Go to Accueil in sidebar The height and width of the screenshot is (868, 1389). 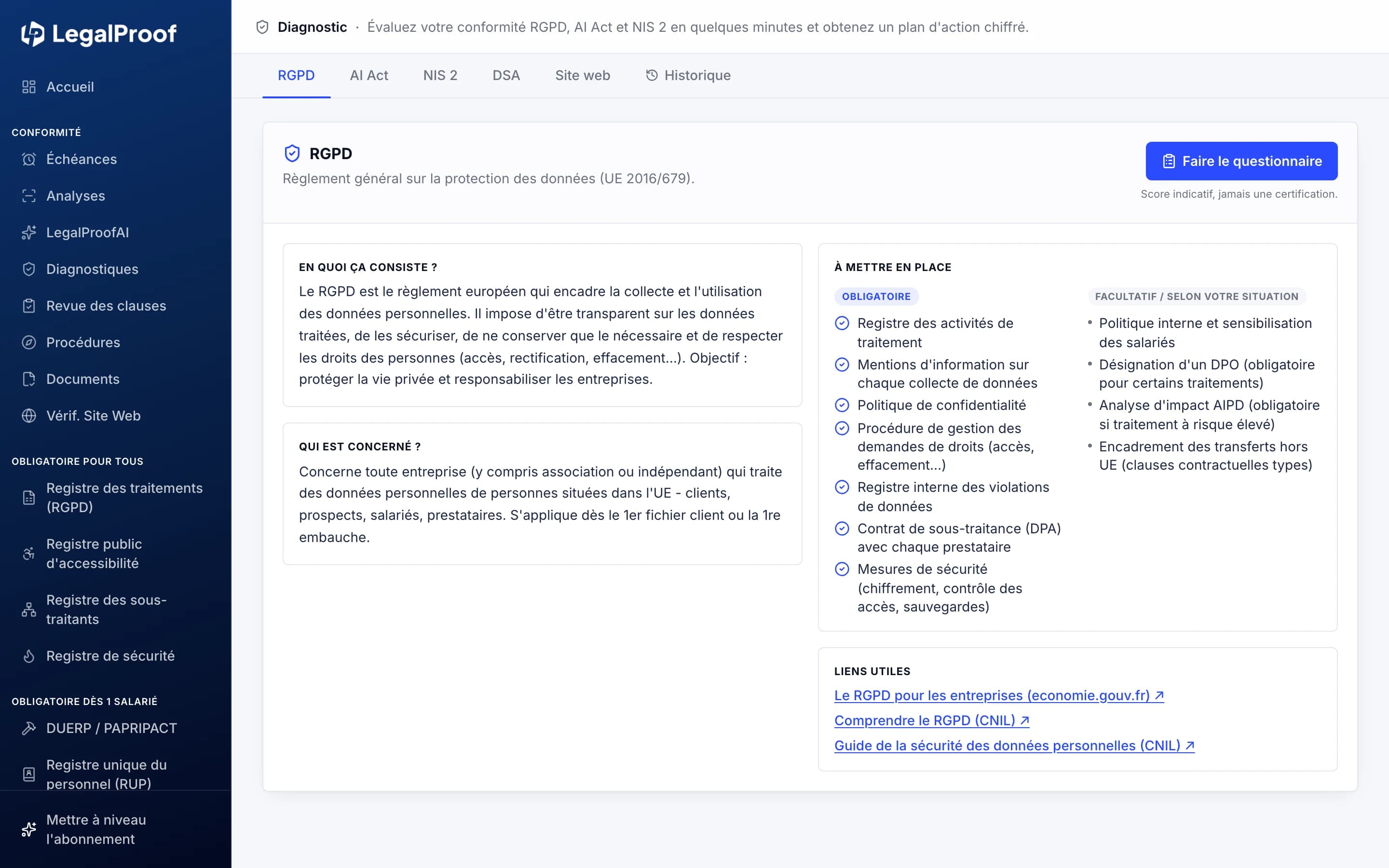pos(115,87)
